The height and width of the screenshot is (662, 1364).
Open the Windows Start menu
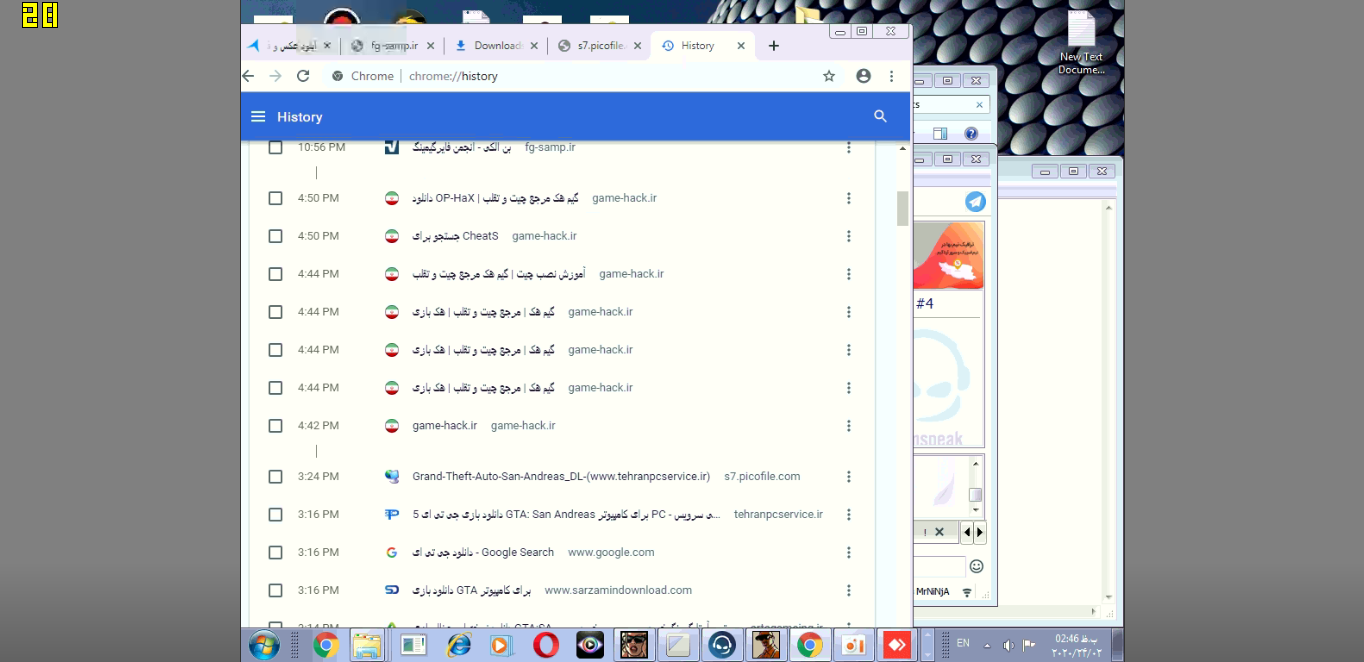click(264, 645)
